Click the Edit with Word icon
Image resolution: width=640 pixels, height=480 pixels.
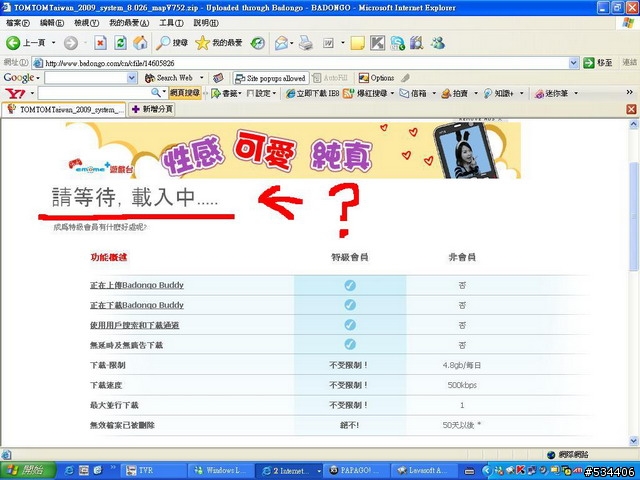[329, 42]
